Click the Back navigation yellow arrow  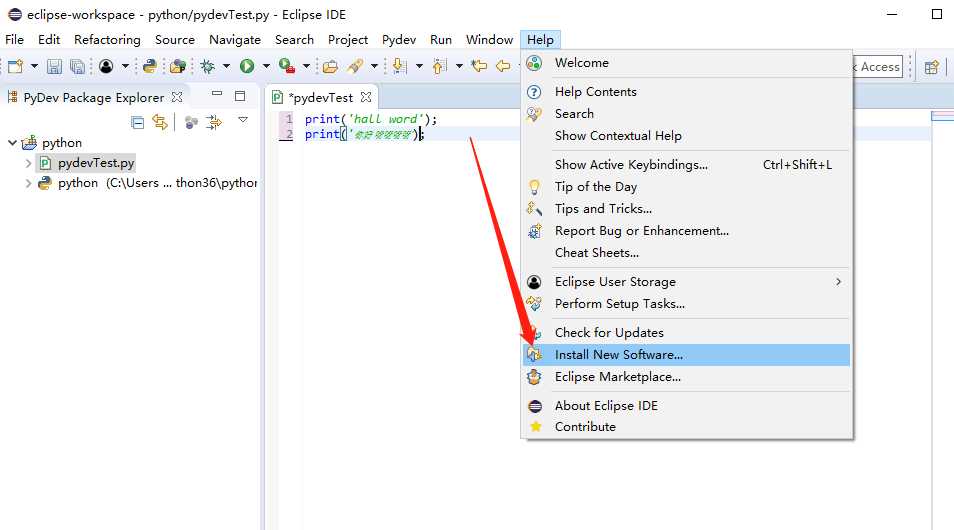tap(503, 66)
